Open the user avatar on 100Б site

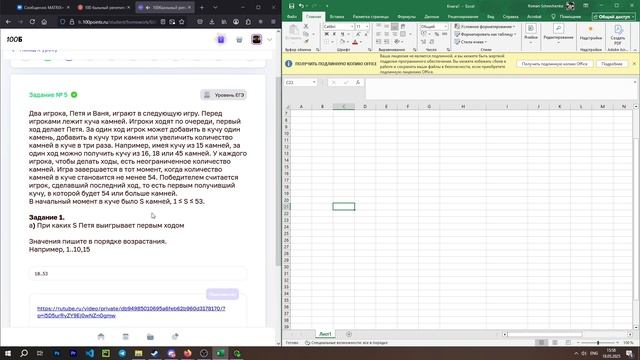[256, 39]
